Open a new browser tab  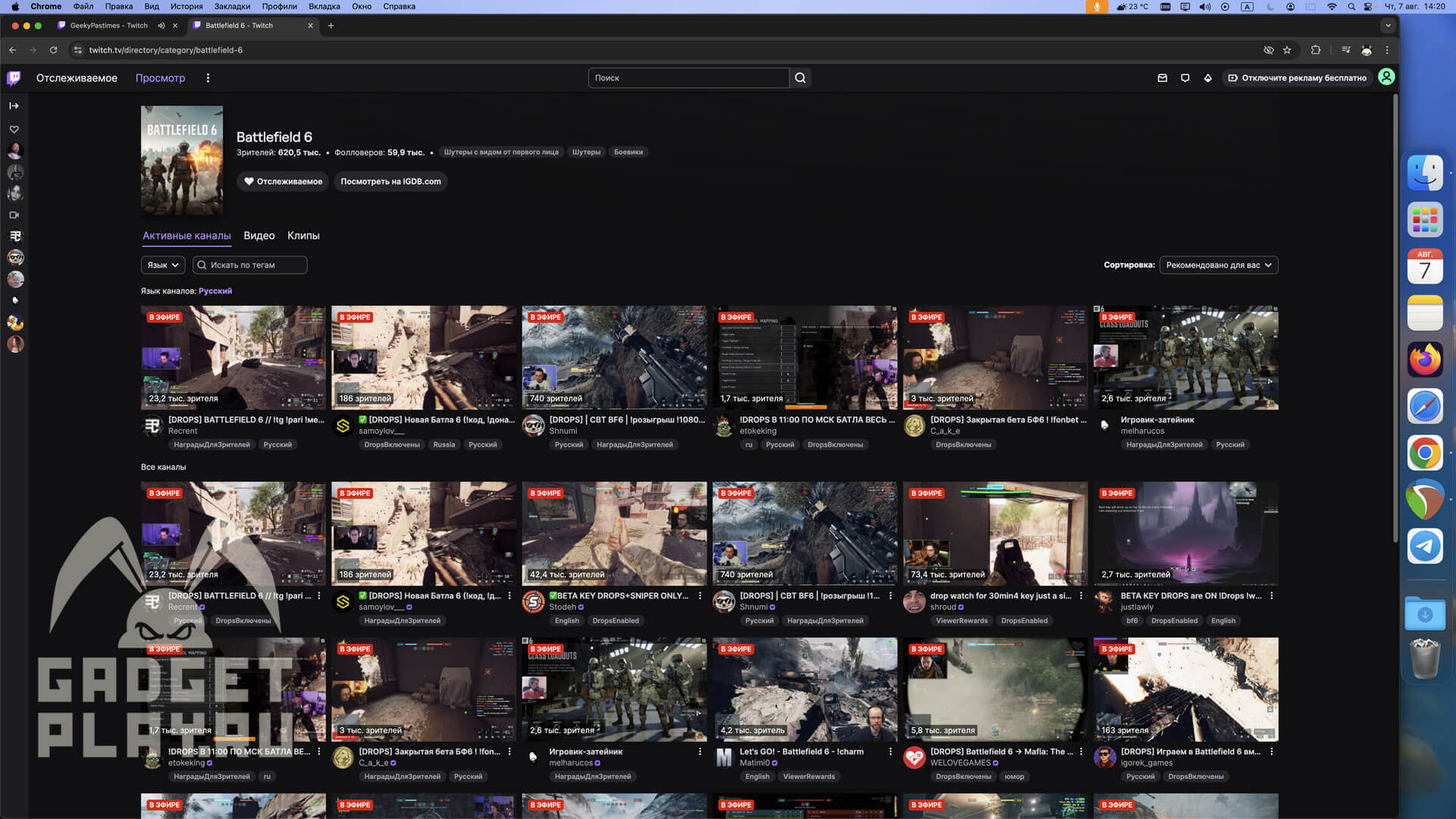click(x=331, y=26)
